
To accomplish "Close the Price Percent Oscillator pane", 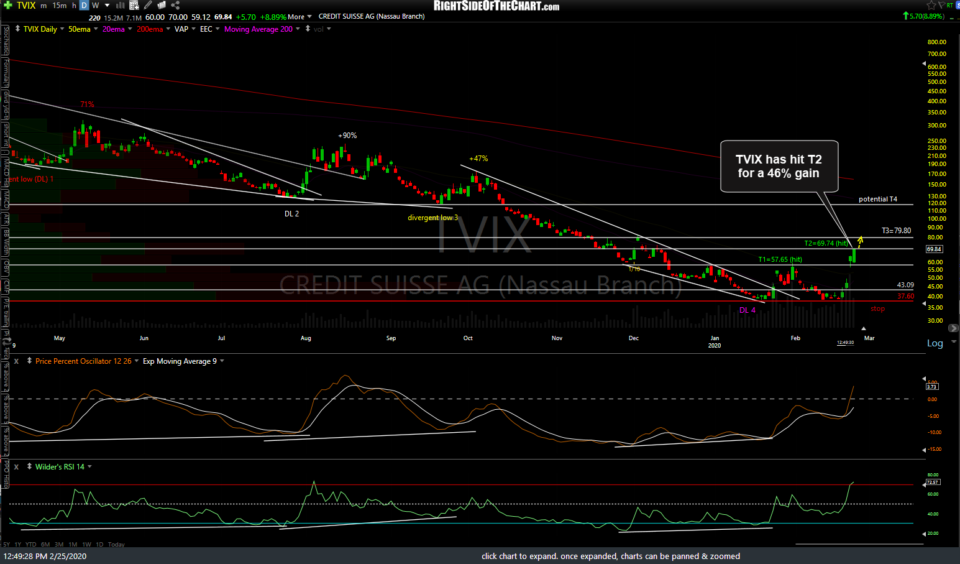I will [x=17, y=361].
